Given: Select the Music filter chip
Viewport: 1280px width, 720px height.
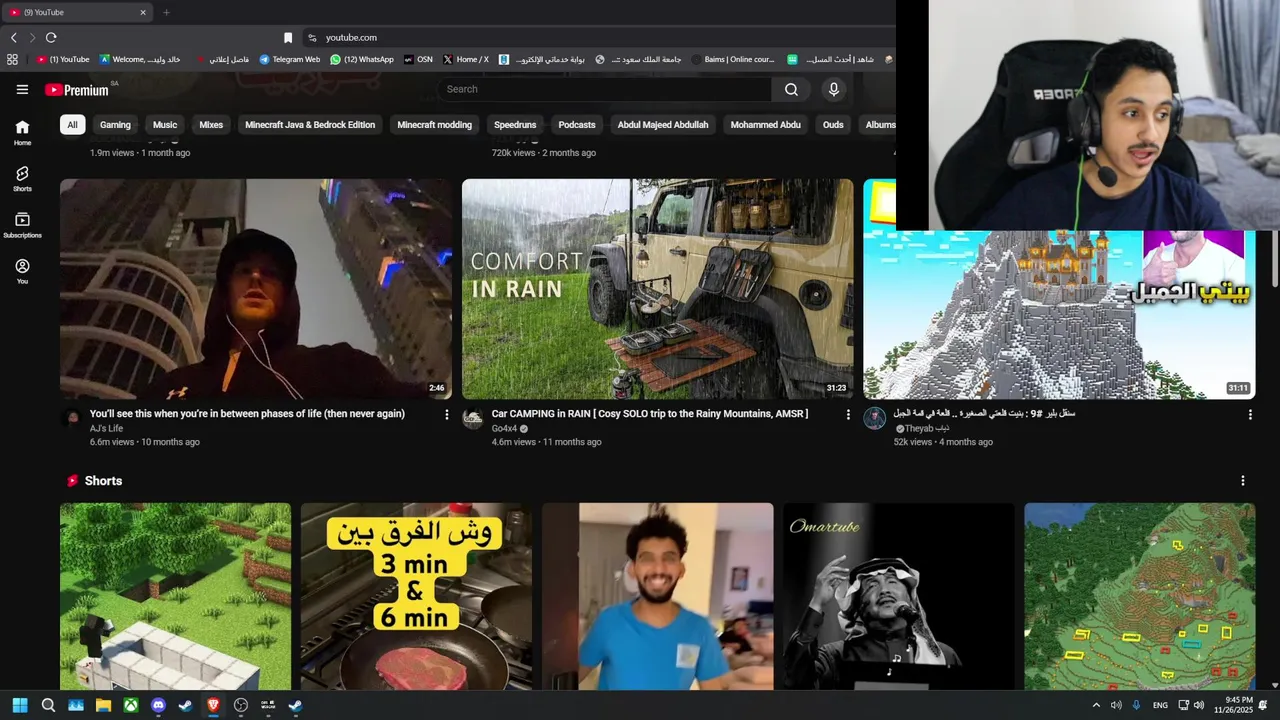Looking at the screenshot, I should point(165,125).
